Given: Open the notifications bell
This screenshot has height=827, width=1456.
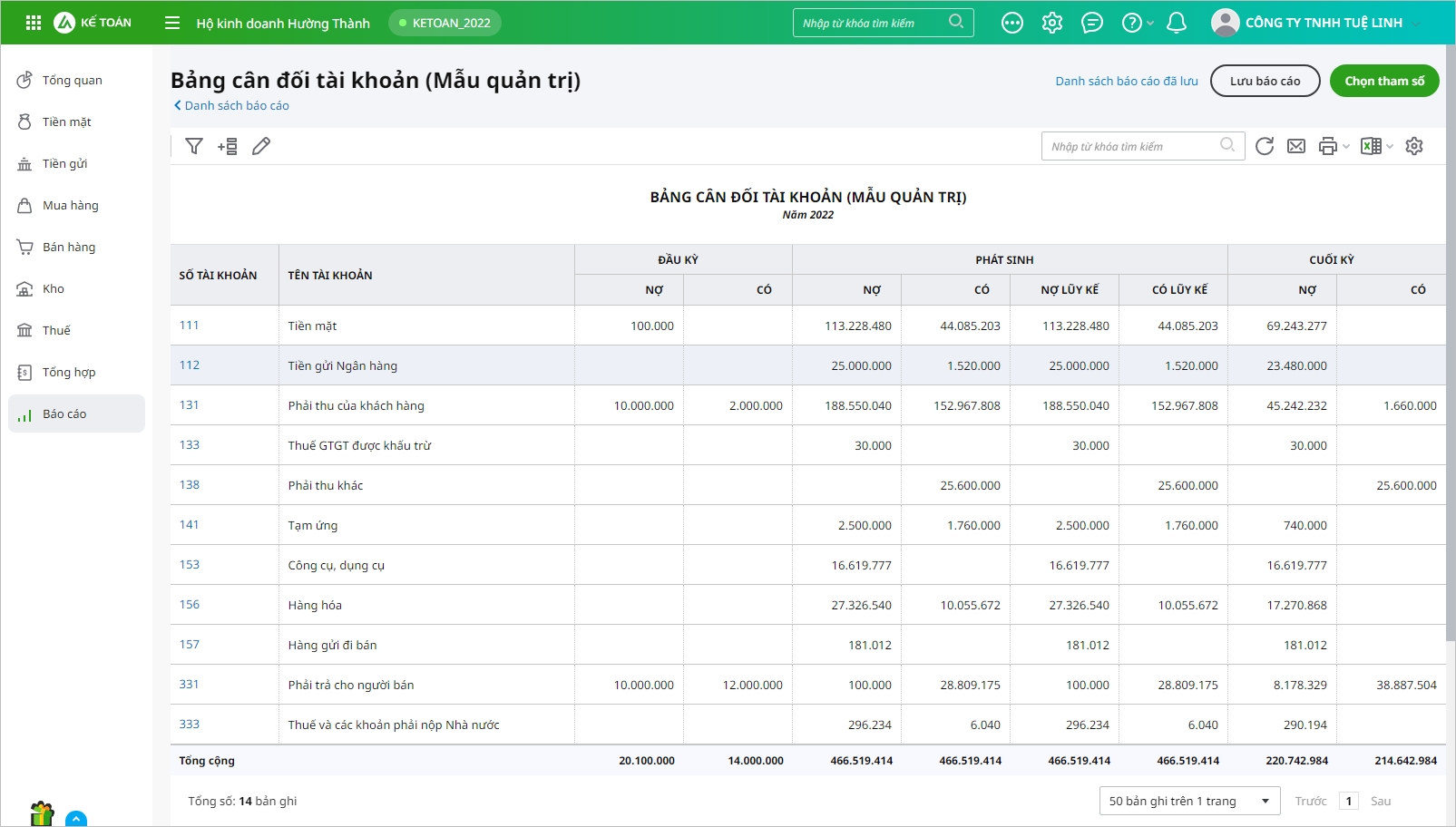Looking at the screenshot, I should (x=1177, y=23).
